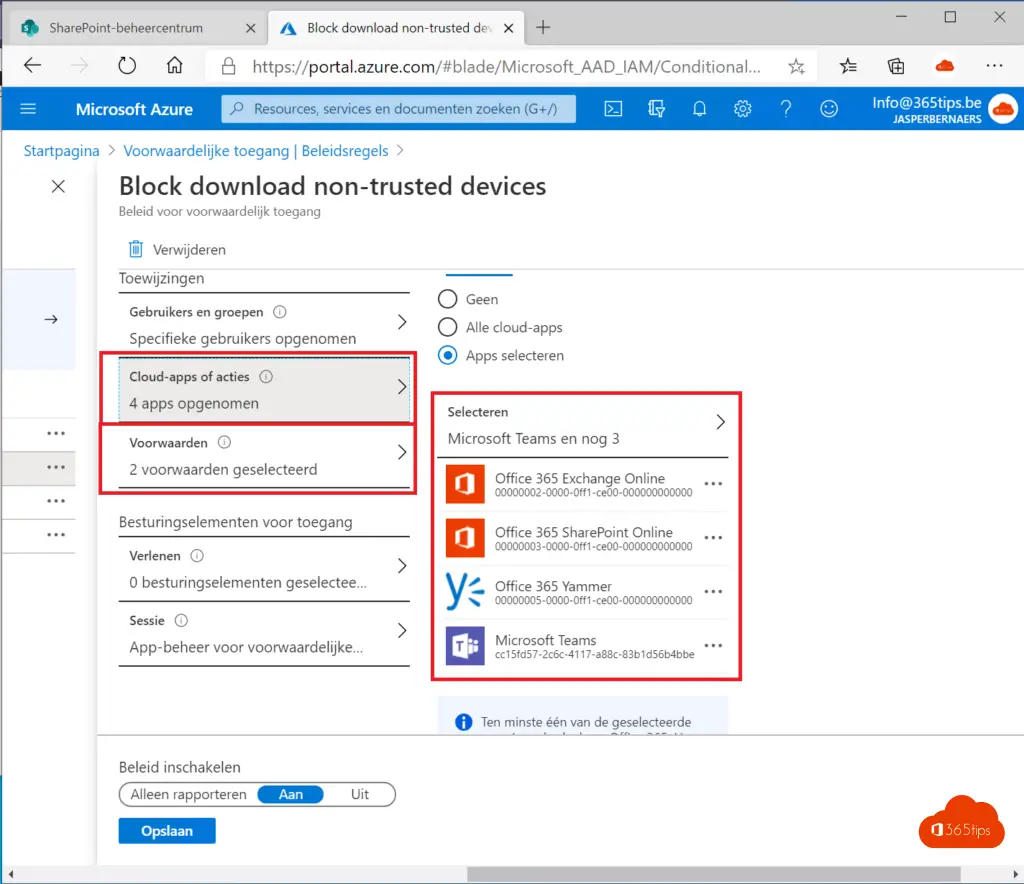Viewport: 1024px width, 884px height.
Task: Select the Alle cloud-apps radio button
Action: point(448,327)
